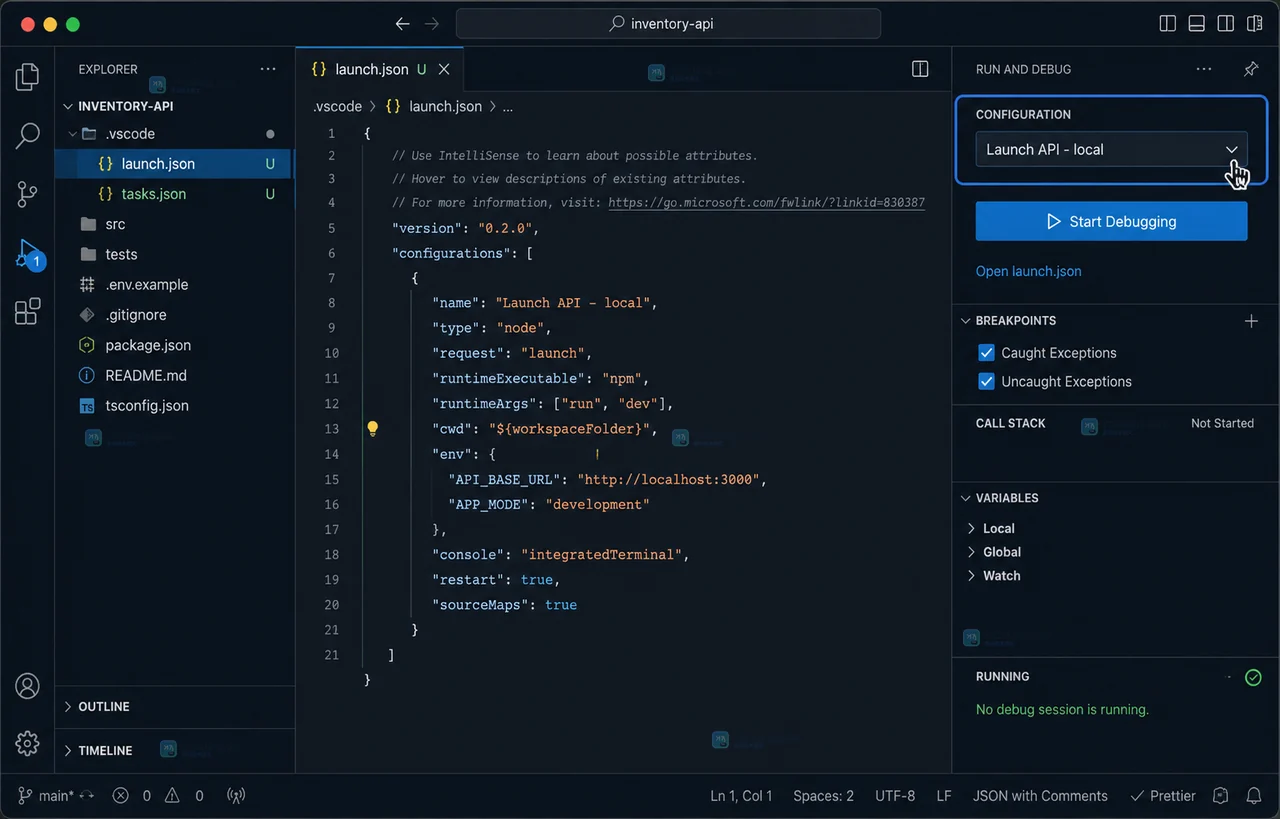The image size is (1280, 819).
Task: Select tasks.json in the Explorer tree
Action: (174, 194)
